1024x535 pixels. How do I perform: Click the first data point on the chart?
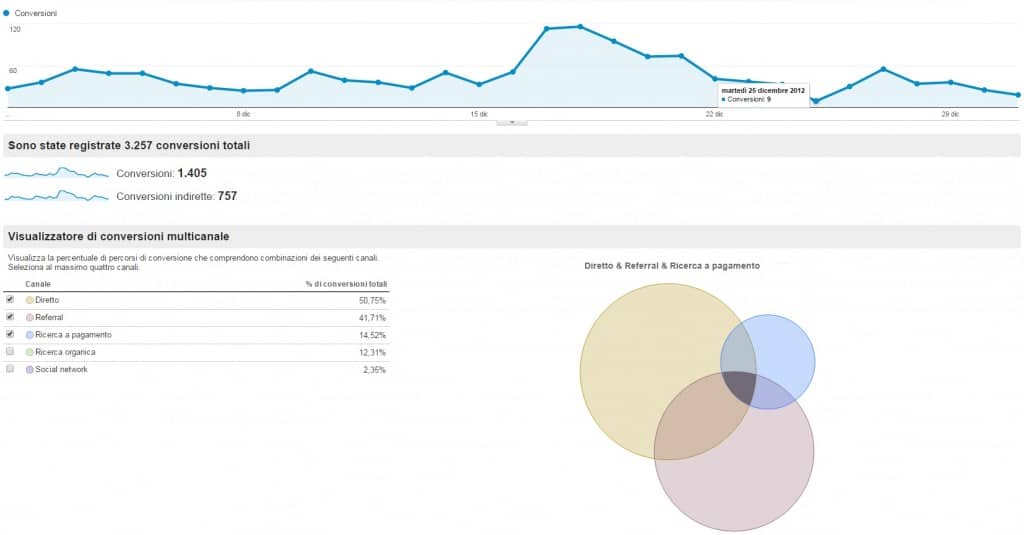pyautogui.click(x=8, y=88)
